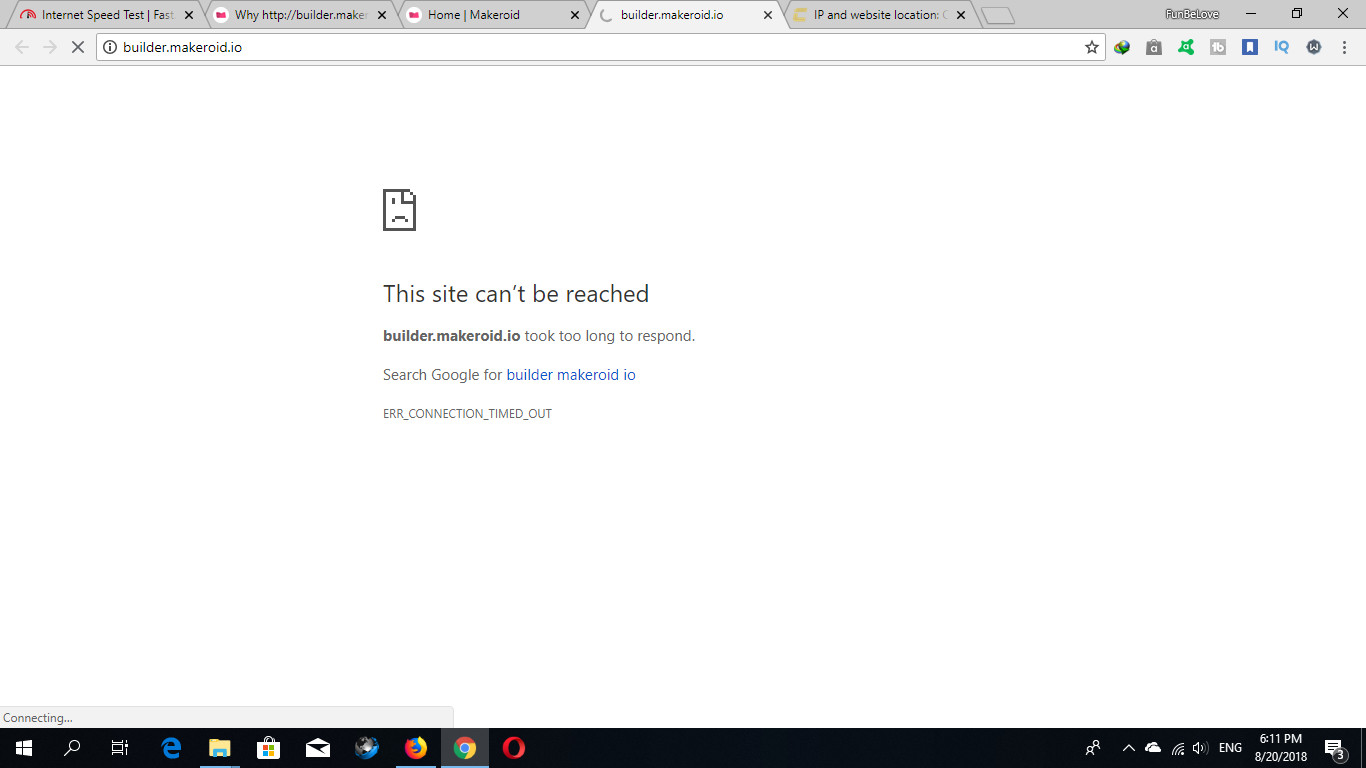Viewport: 1366px width, 768px height.
Task: Open Chrome's three-dot menu
Action: (1345, 47)
